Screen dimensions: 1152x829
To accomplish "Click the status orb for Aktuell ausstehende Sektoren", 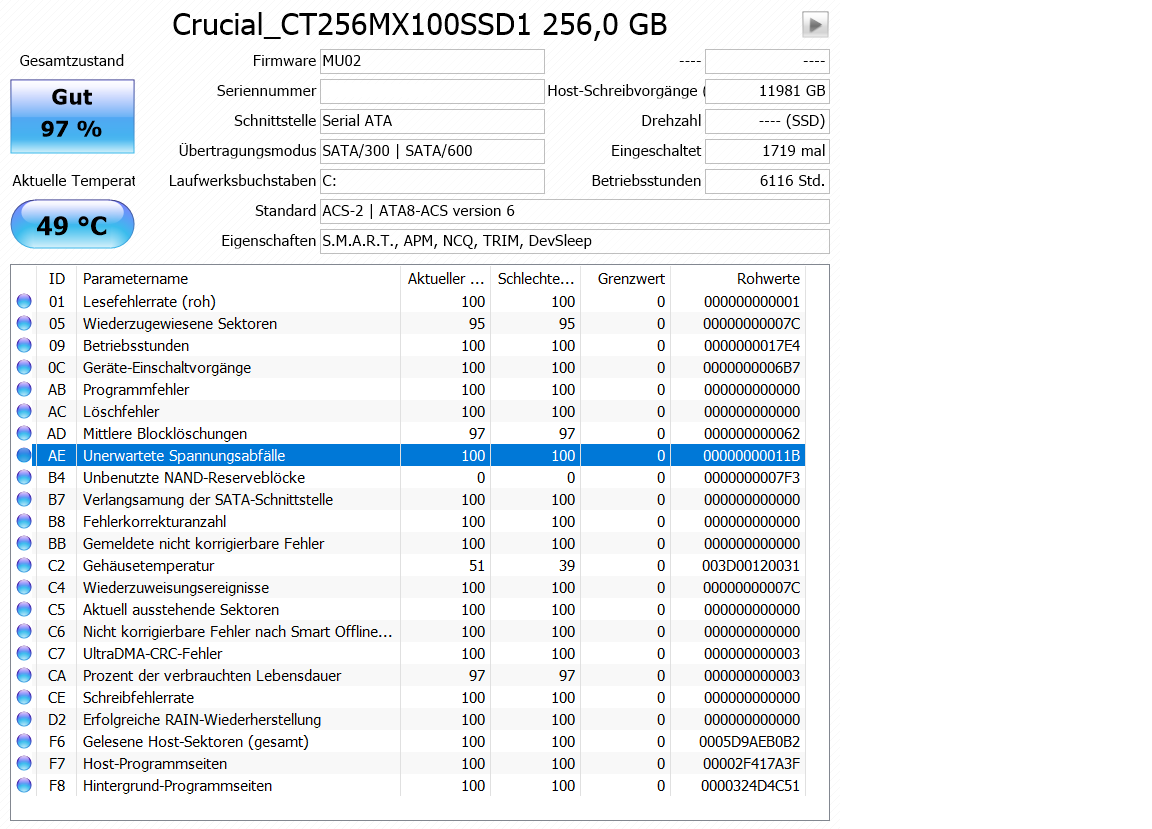I will [x=24, y=610].
